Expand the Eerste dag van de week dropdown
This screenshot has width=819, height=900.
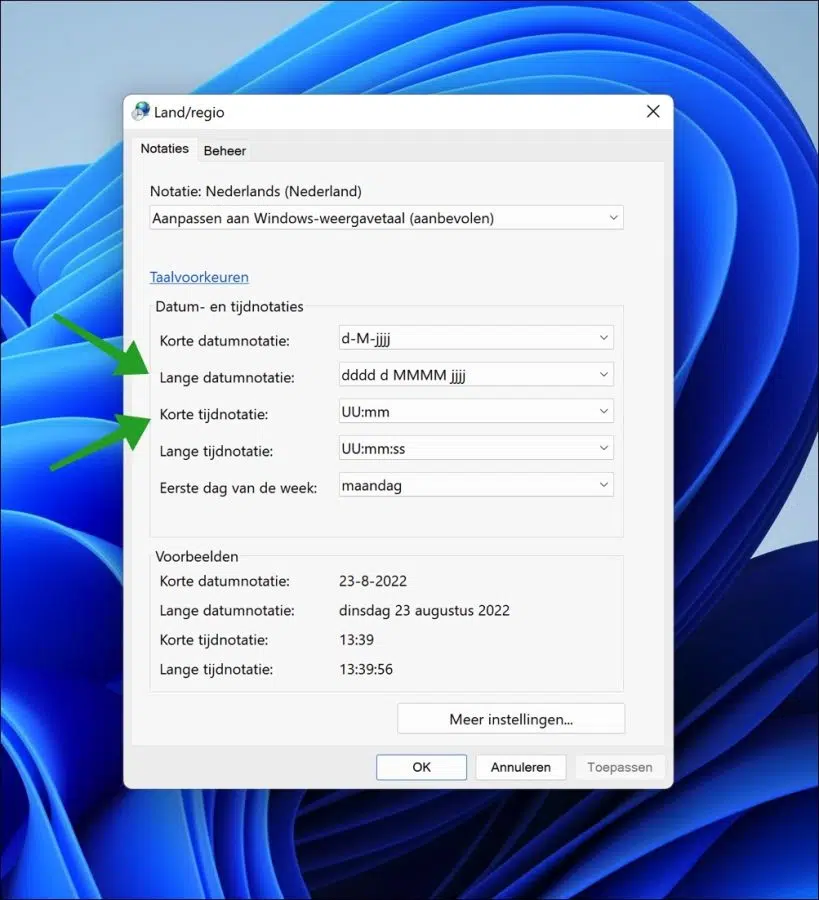pos(476,485)
